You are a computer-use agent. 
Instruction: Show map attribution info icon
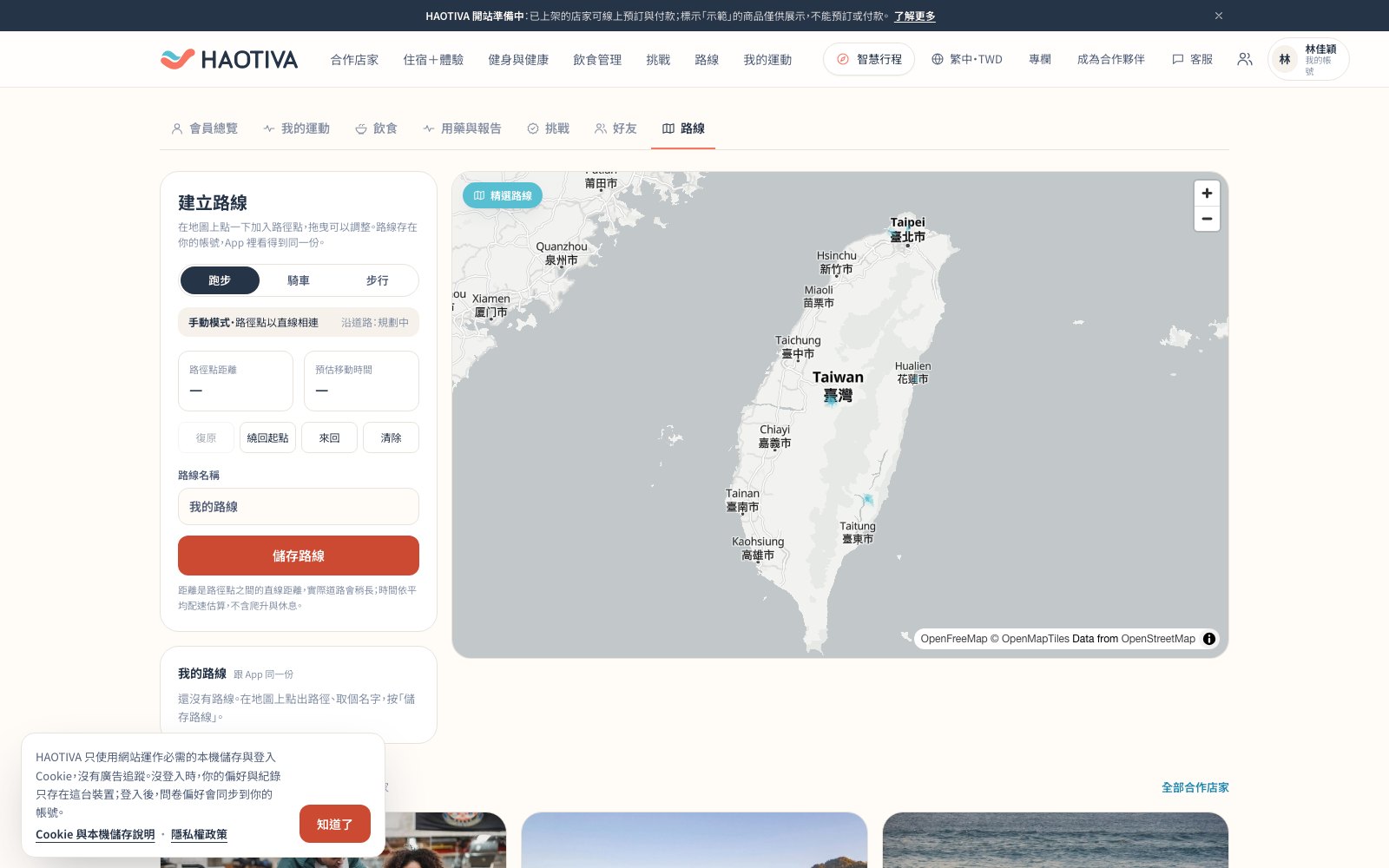[x=1209, y=639]
